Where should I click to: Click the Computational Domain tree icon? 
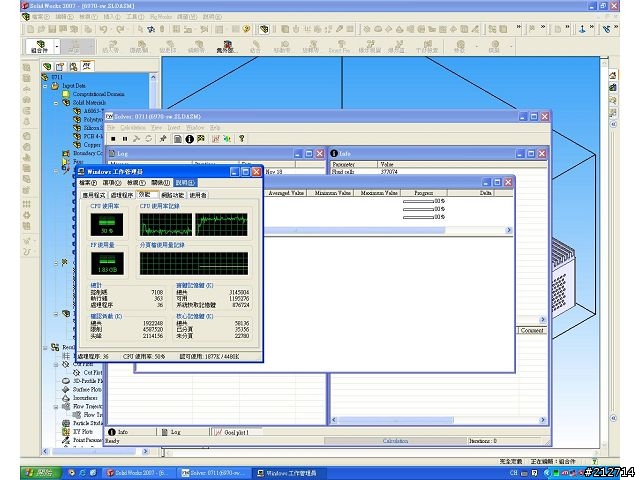tap(66, 93)
